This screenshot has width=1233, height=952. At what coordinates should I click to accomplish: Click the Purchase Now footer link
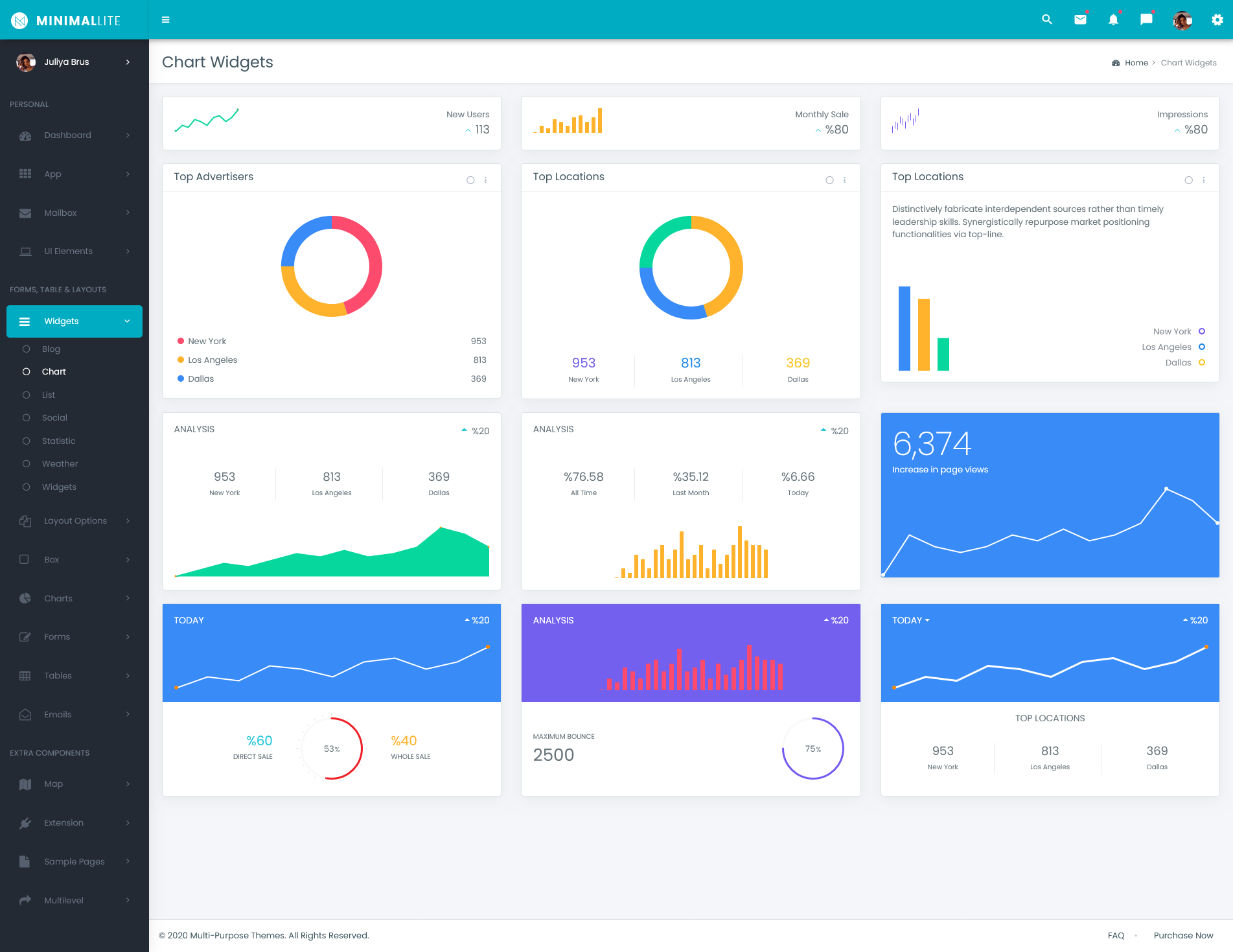[1183, 936]
